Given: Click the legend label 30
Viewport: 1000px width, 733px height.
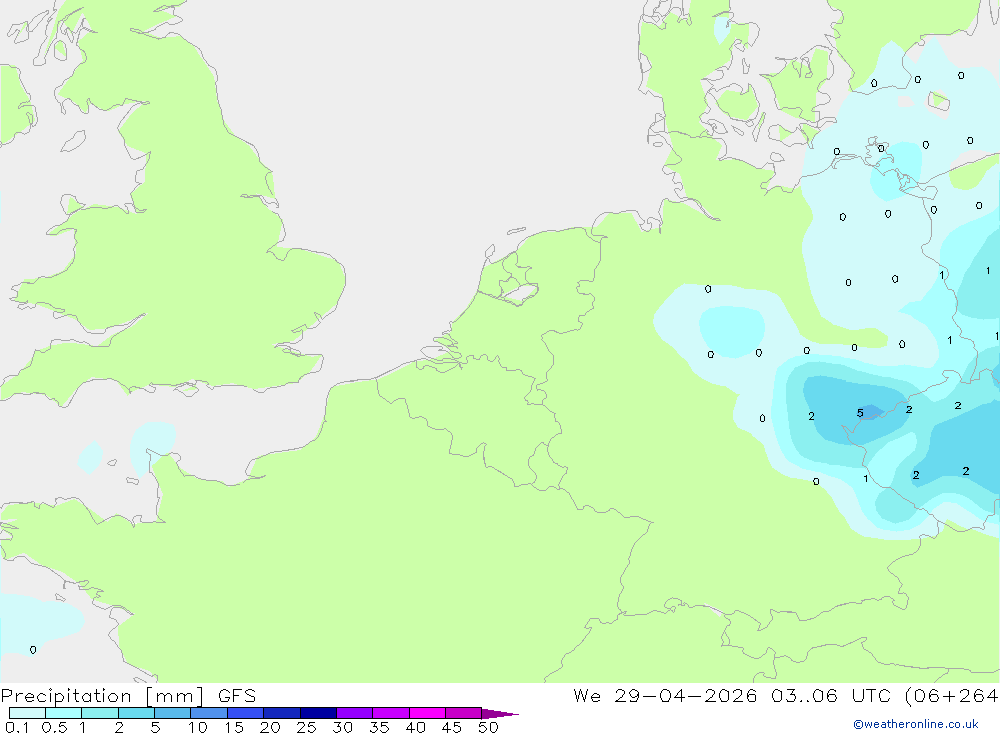Looking at the screenshot, I should tap(343, 727).
